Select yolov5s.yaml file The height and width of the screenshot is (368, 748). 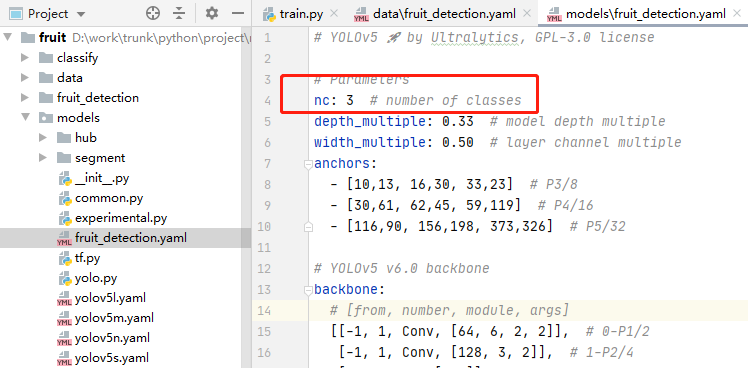(x=112, y=357)
